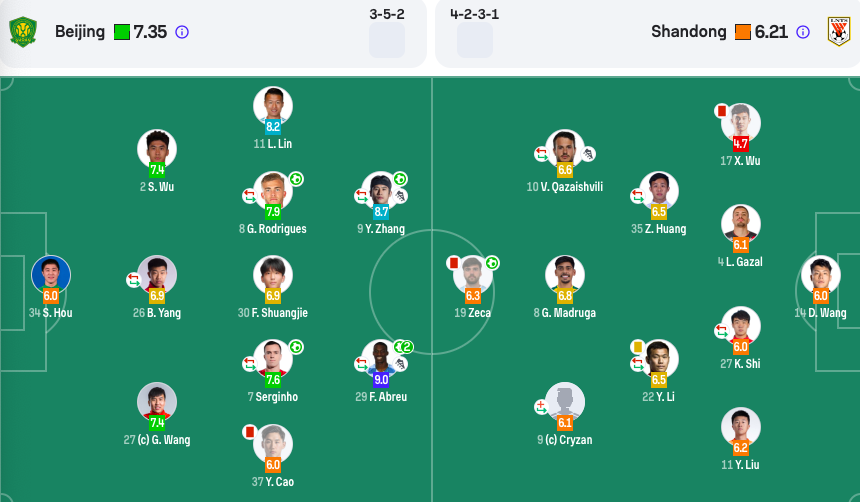
Task: Click the yellow card icon on Y. Li
Action: (637, 347)
